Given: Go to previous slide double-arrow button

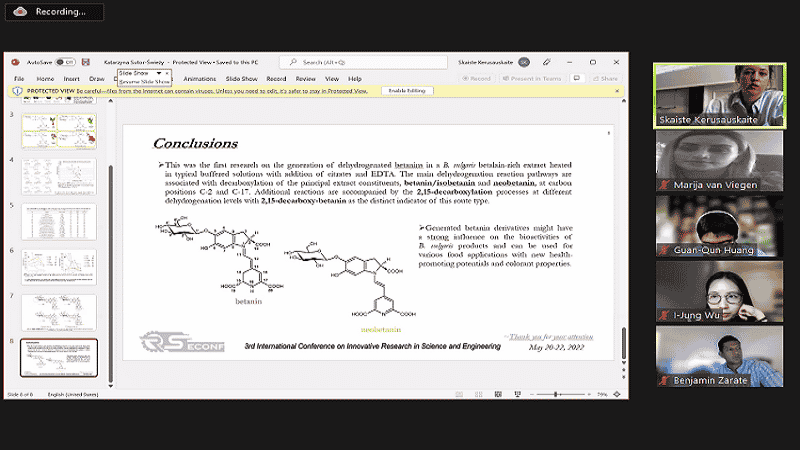Looking at the screenshot, I should [x=623, y=370].
